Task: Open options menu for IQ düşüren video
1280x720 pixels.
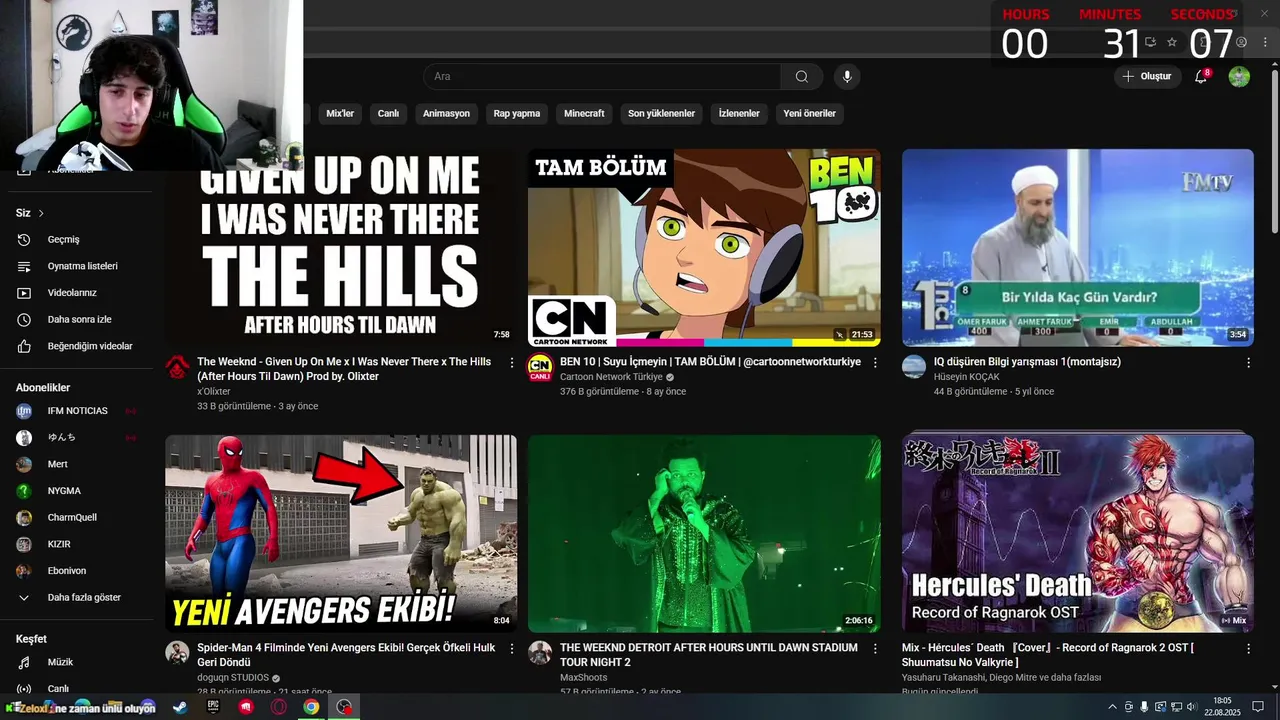Action: [x=1248, y=363]
